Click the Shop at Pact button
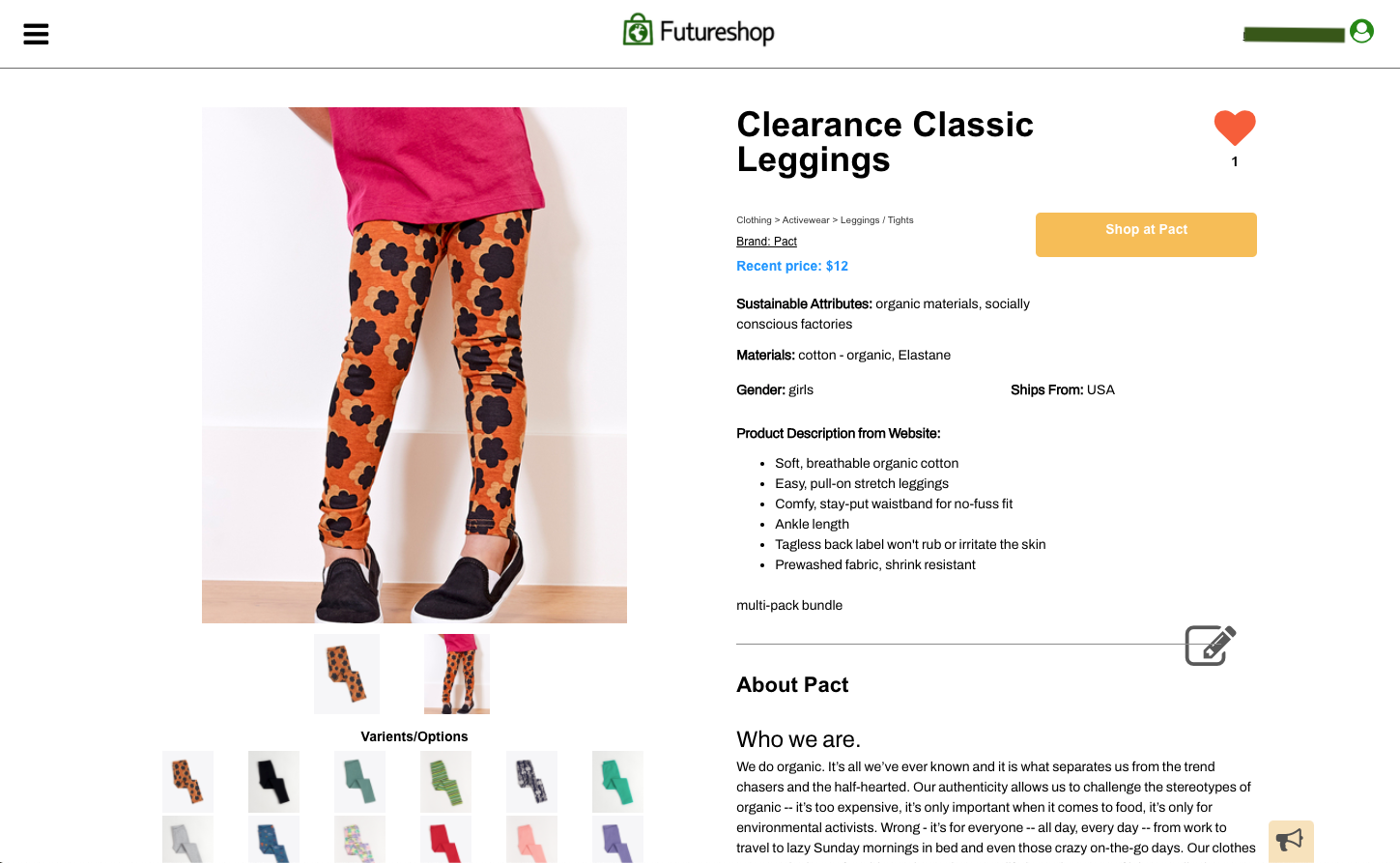The image size is (1400, 863). (1146, 235)
